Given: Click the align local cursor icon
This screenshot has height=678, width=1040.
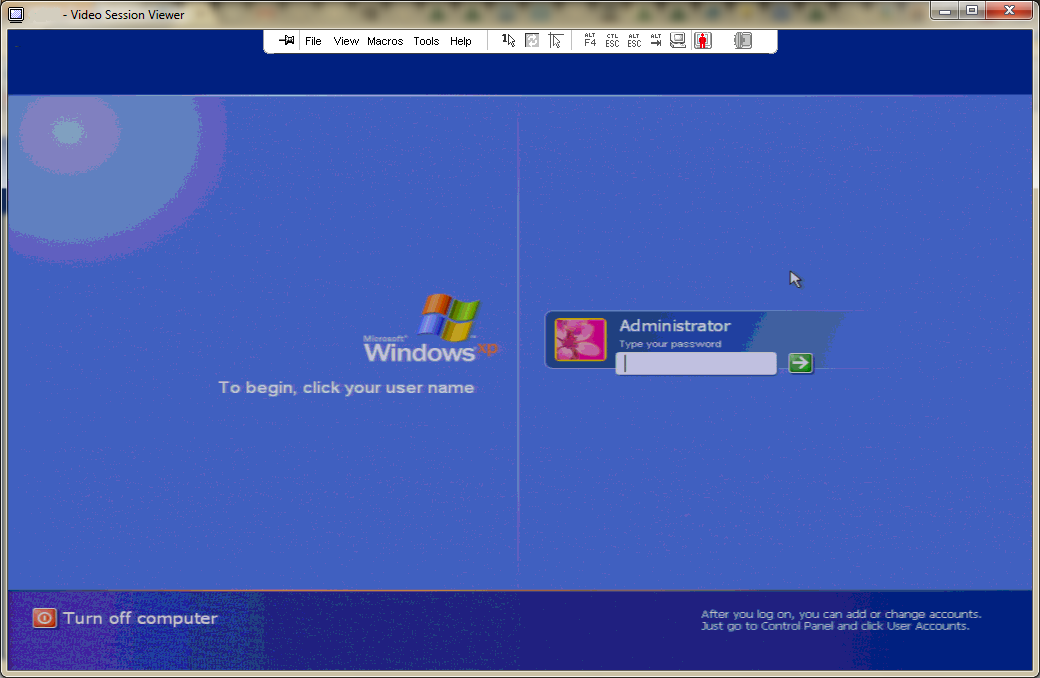Looking at the screenshot, I should 556,40.
